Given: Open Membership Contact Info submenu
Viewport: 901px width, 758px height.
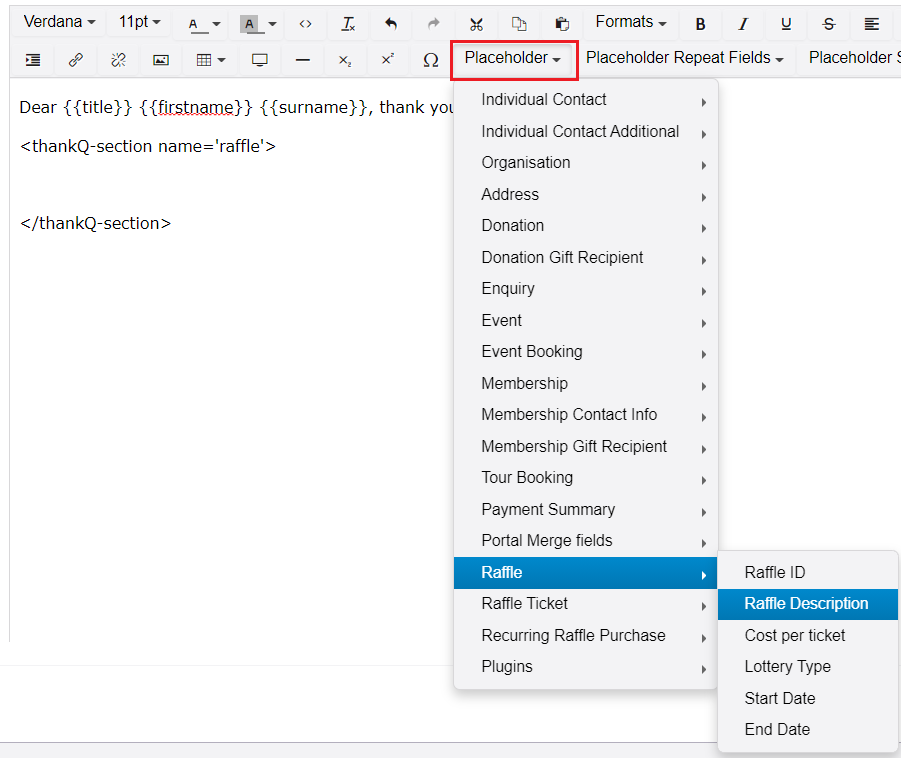Looking at the screenshot, I should tap(586, 415).
